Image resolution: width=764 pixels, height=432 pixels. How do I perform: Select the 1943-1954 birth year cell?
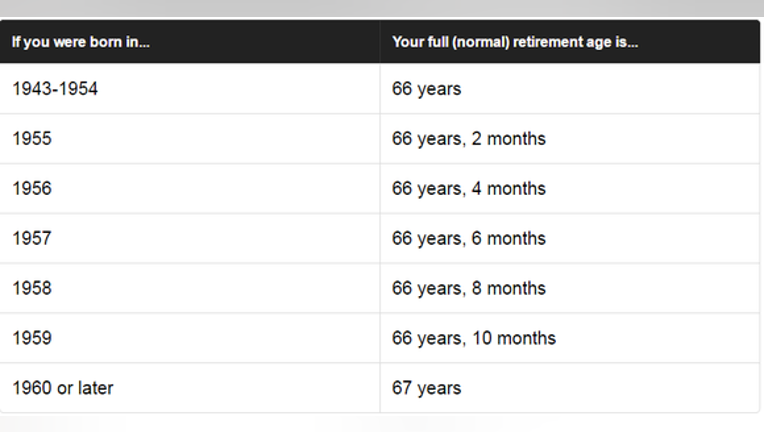190,89
